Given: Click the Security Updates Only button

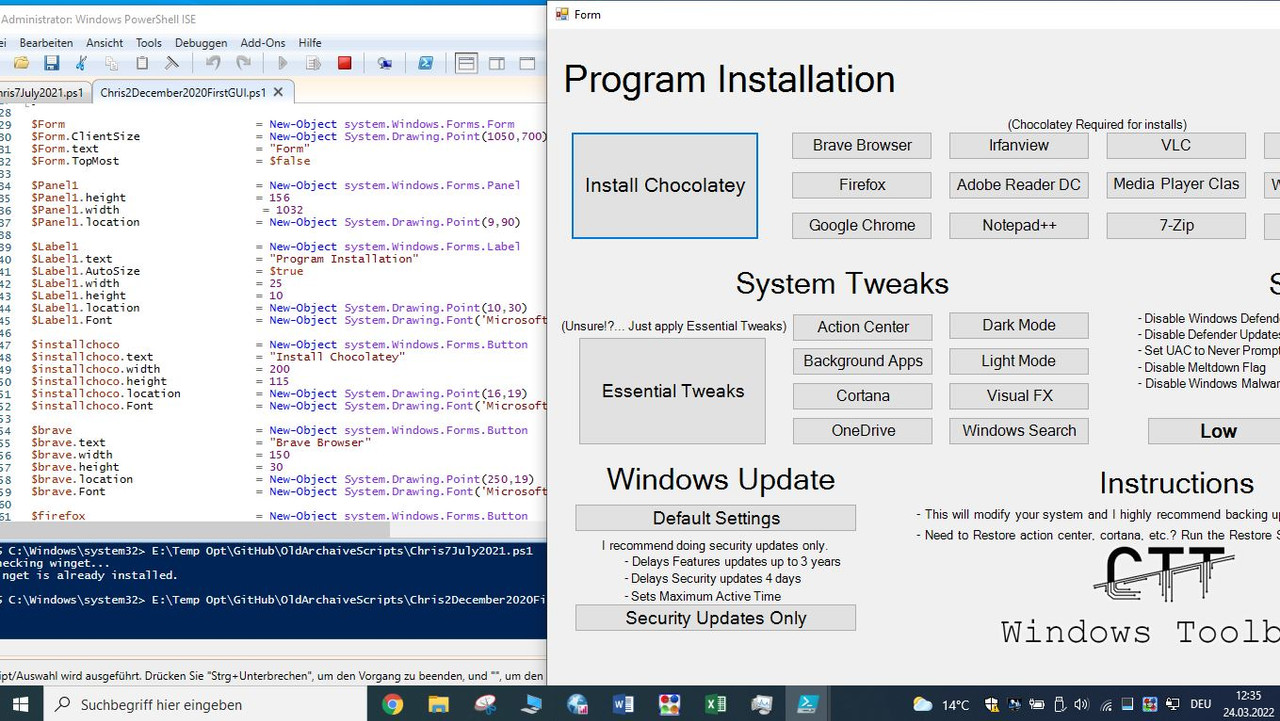Looking at the screenshot, I should click(x=716, y=618).
